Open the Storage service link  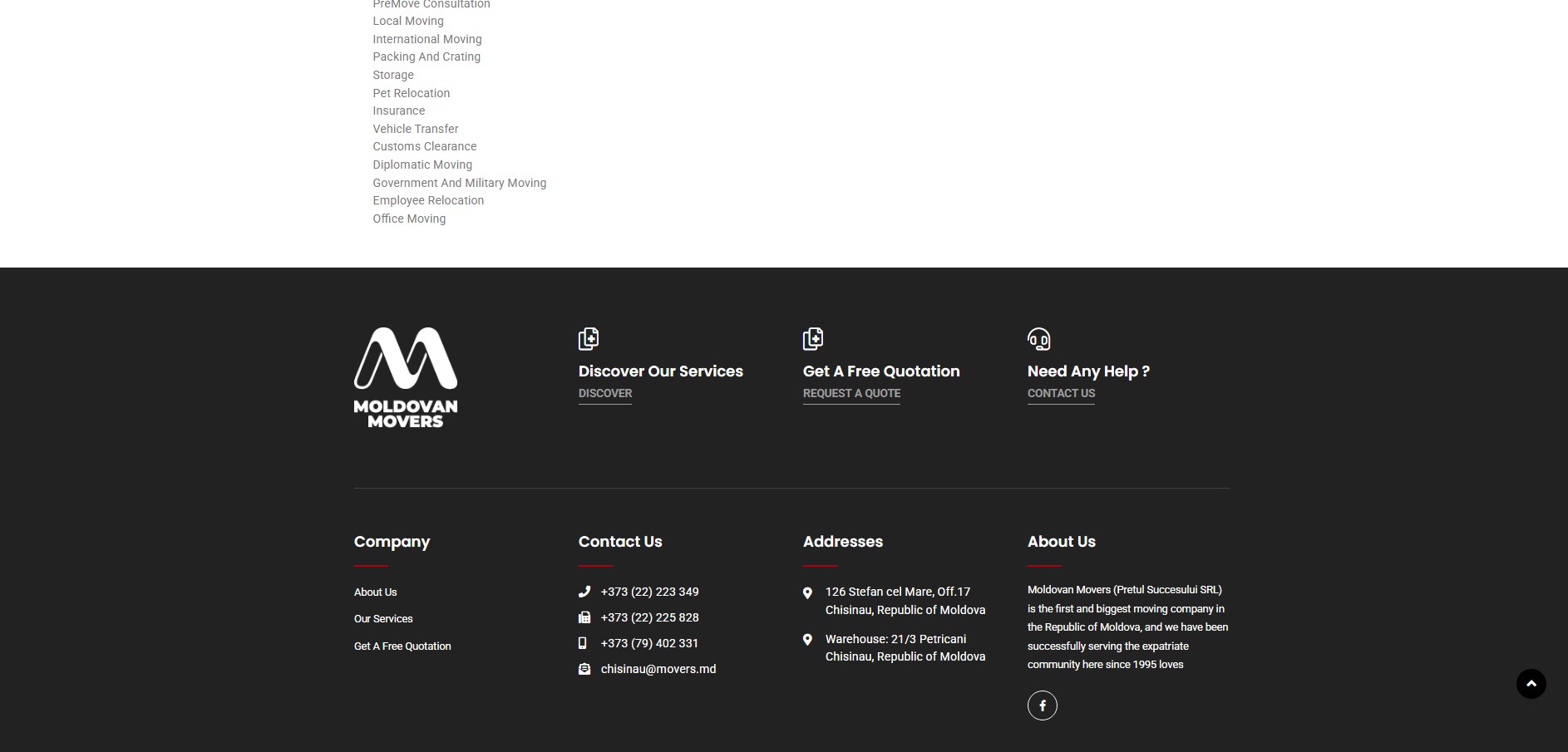[393, 75]
